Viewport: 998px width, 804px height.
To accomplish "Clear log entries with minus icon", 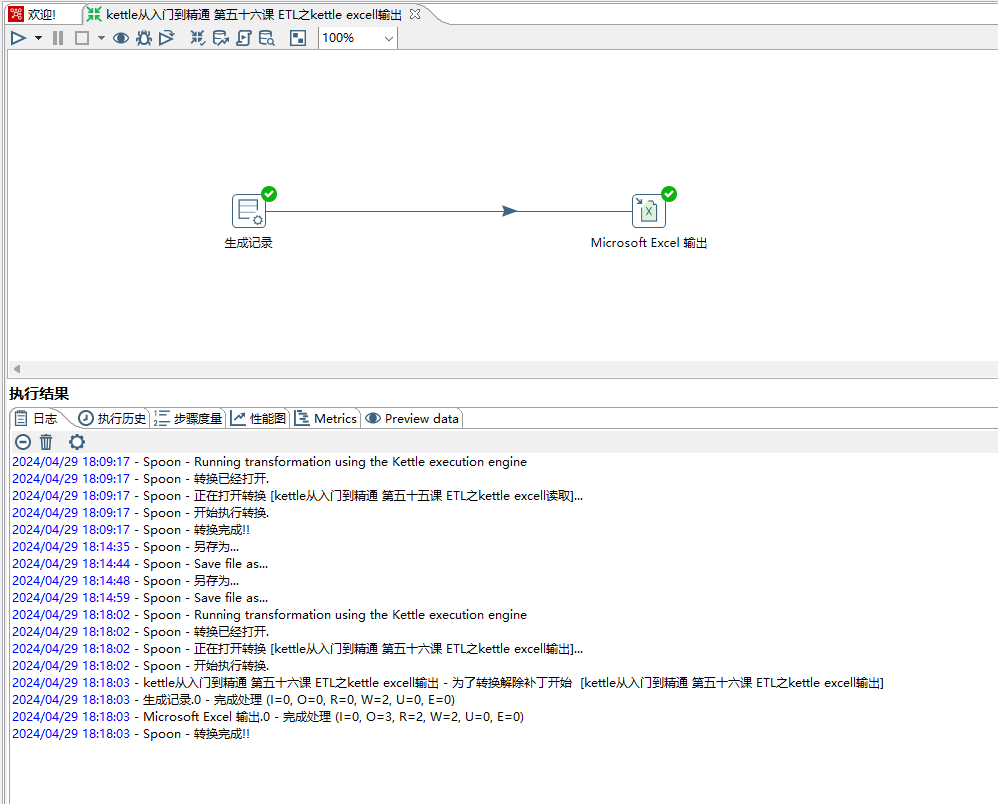I will click(22, 442).
